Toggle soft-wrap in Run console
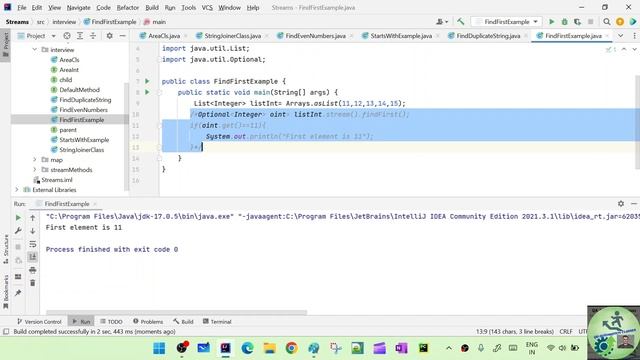 pos(33,244)
